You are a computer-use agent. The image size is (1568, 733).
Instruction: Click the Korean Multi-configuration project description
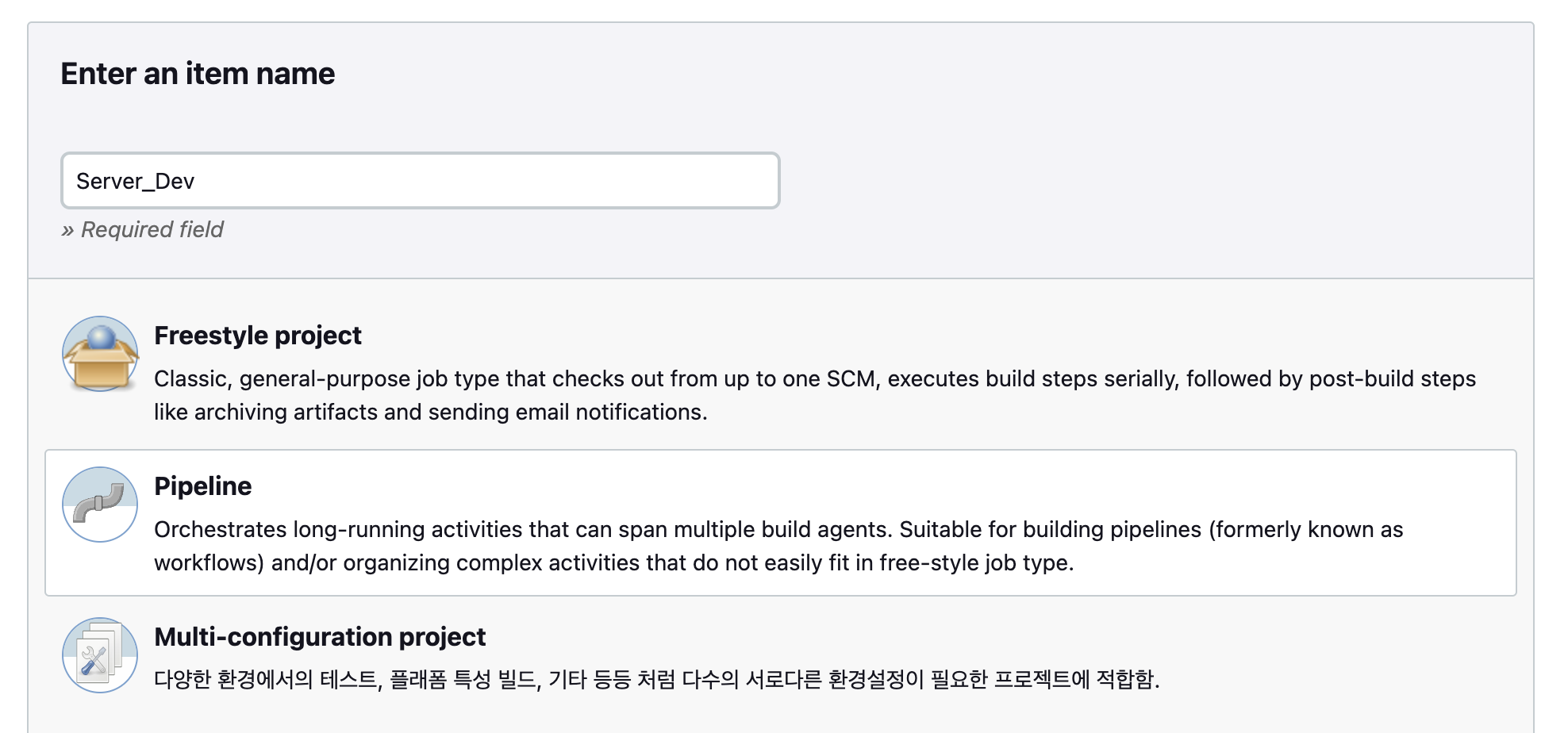coord(657,679)
